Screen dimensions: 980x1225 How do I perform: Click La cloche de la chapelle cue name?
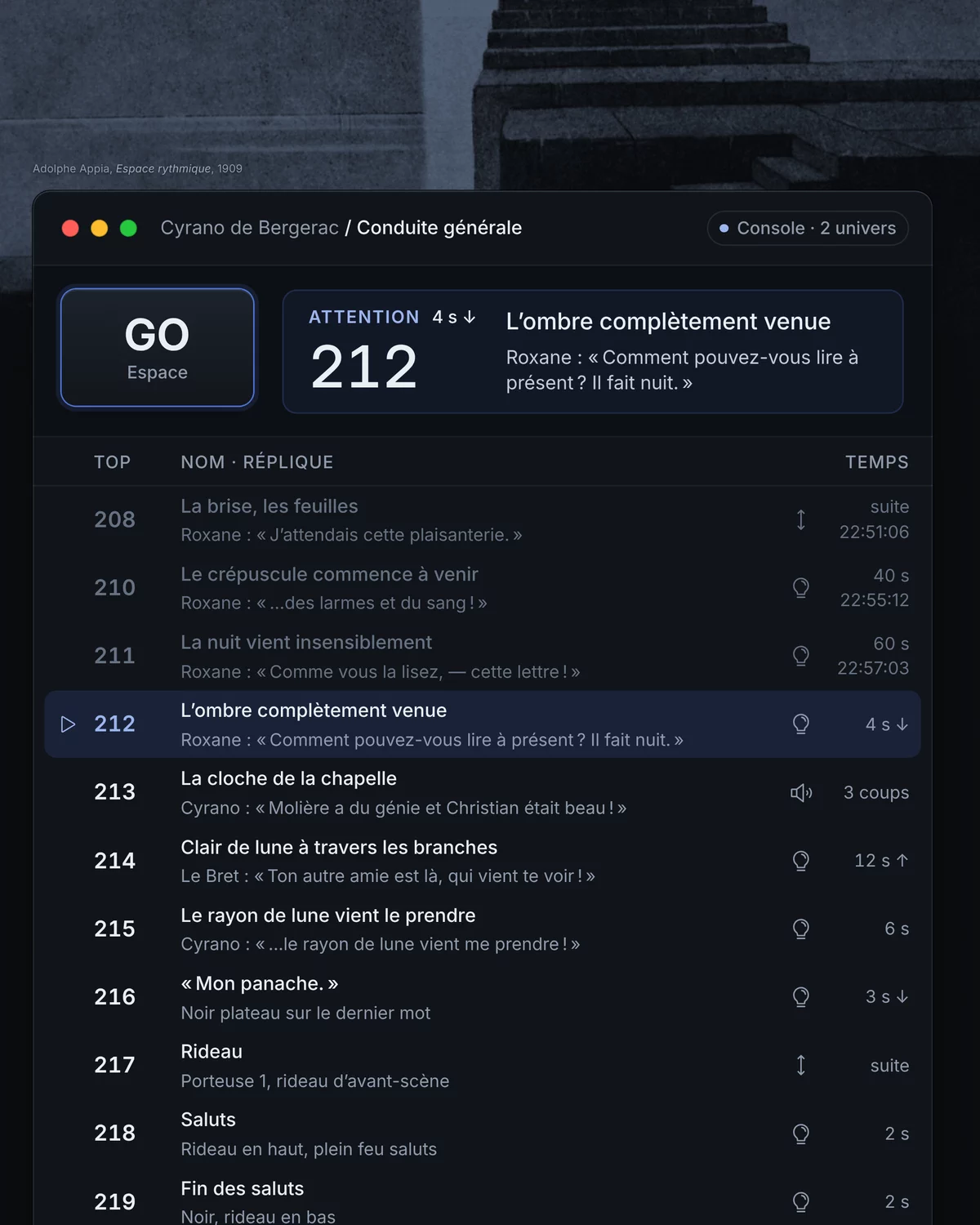(288, 779)
